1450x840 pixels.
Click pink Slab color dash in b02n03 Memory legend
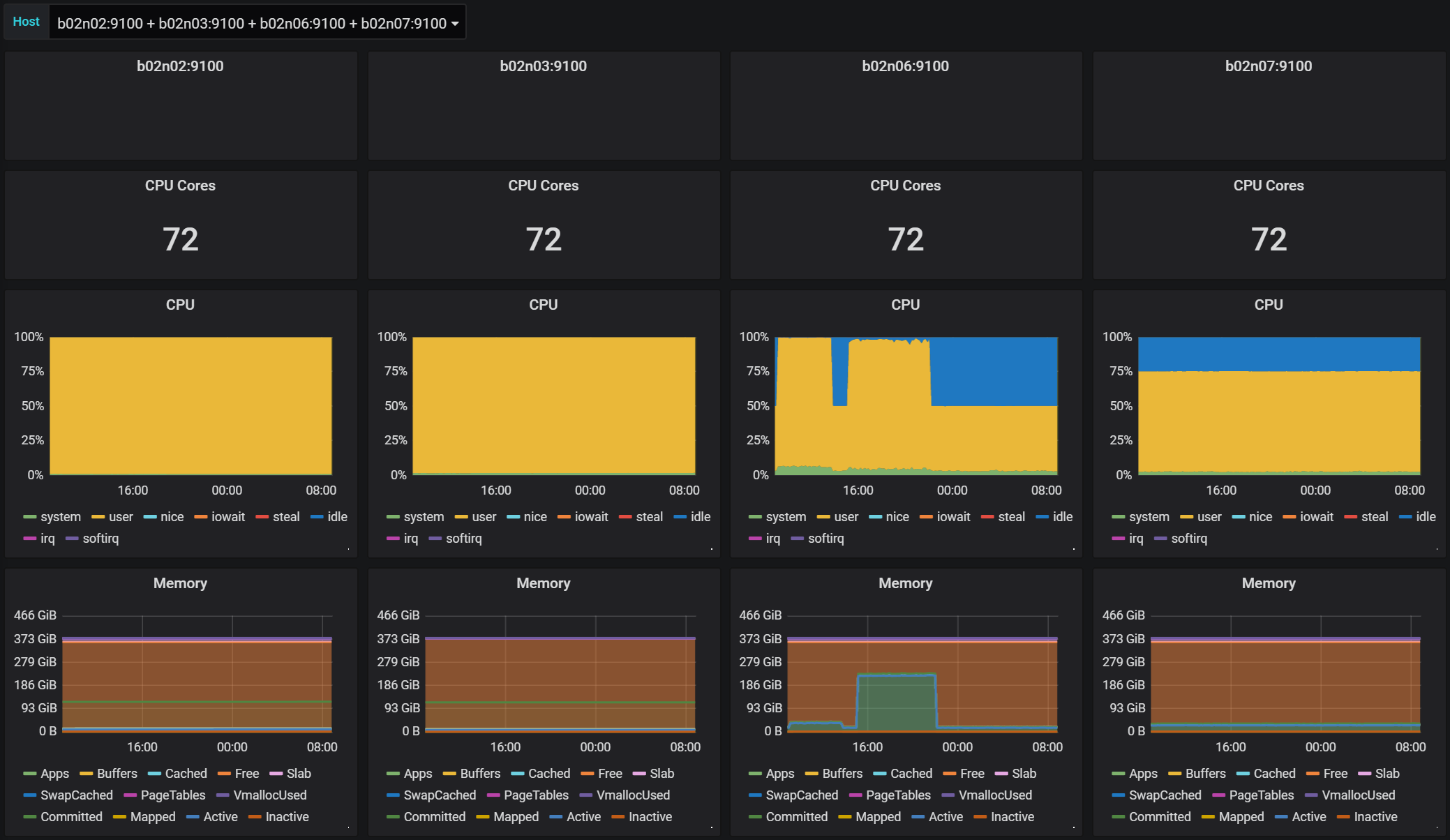click(x=638, y=774)
